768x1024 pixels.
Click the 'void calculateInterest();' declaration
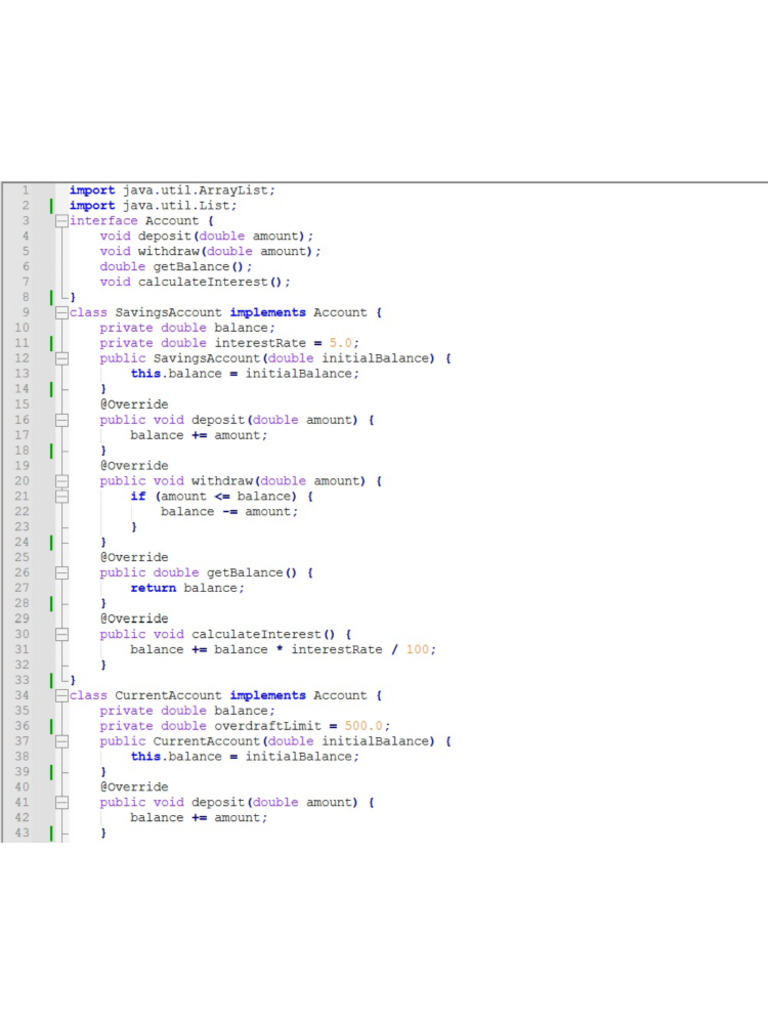[195, 282]
